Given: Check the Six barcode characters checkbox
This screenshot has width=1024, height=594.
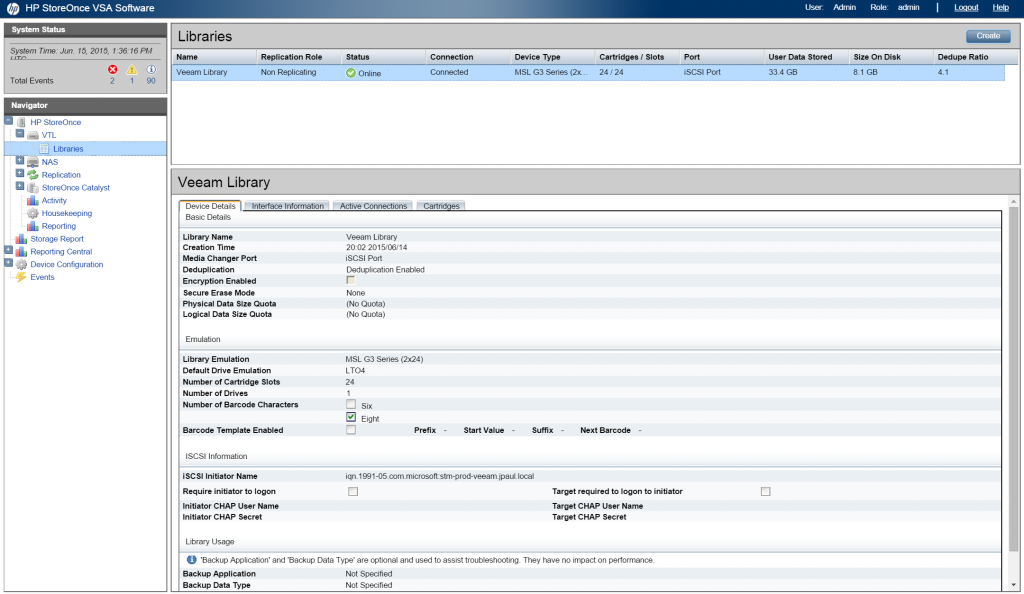Looking at the screenshot, I should pos(351,405).
